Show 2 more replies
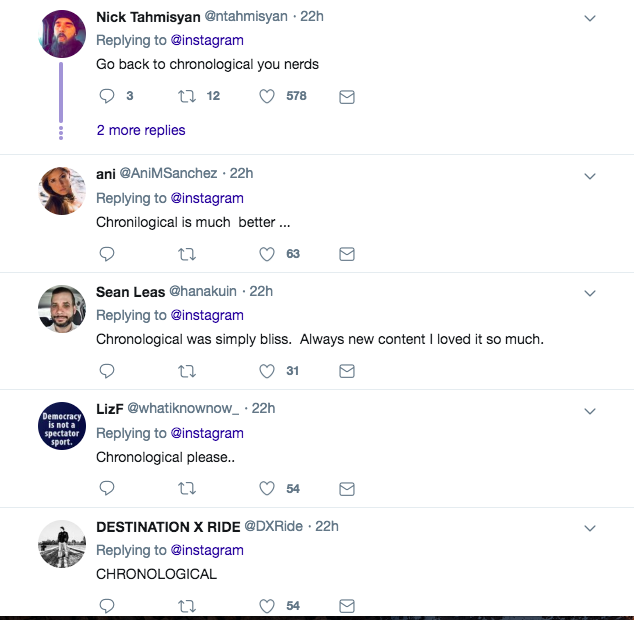Image resolution: width=634 pixels, height=620 pixels. (141, 130)
